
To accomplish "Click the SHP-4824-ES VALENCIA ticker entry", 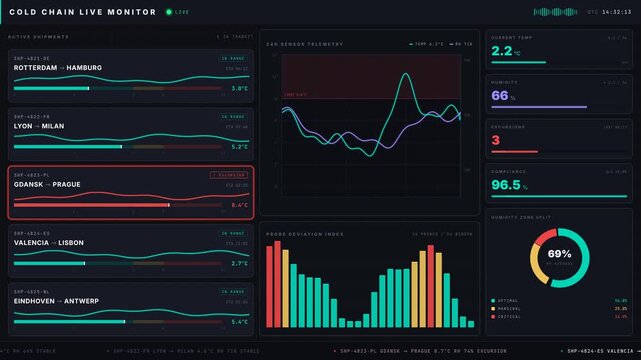I will (x=601, y=351).
